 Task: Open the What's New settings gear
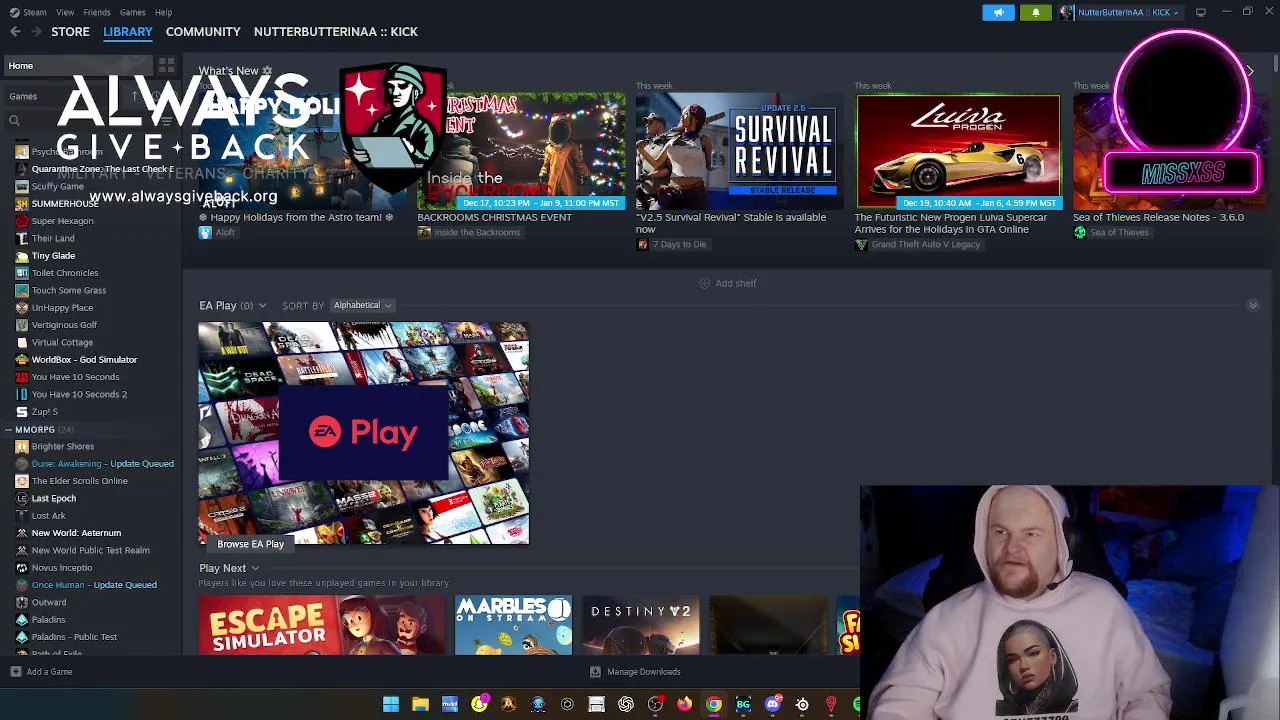click(x=267, y=71)
